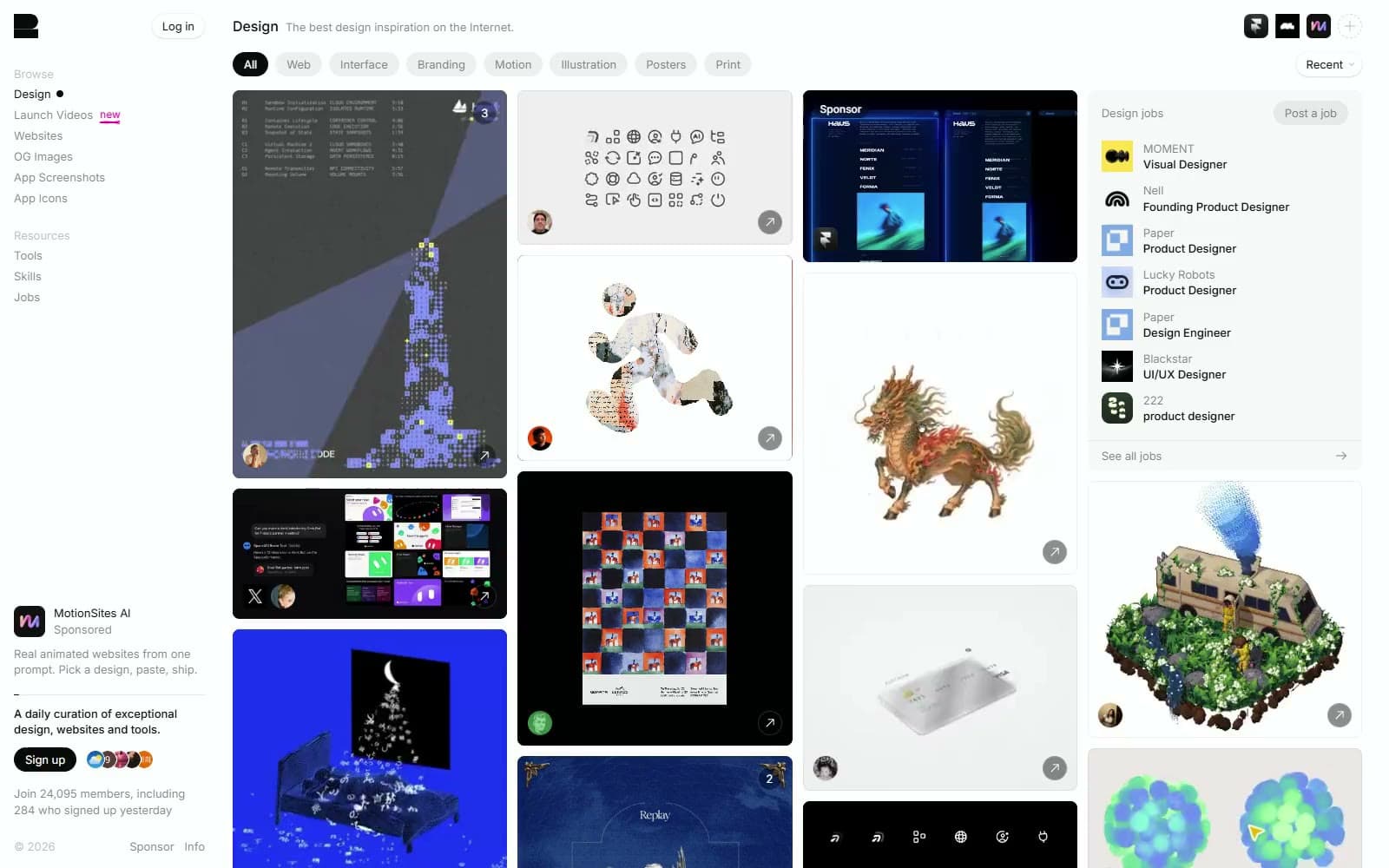Viewport: 1389px width, 868px height.
Task: Open Launch Videos in sidebar
Action: (53, 115)
